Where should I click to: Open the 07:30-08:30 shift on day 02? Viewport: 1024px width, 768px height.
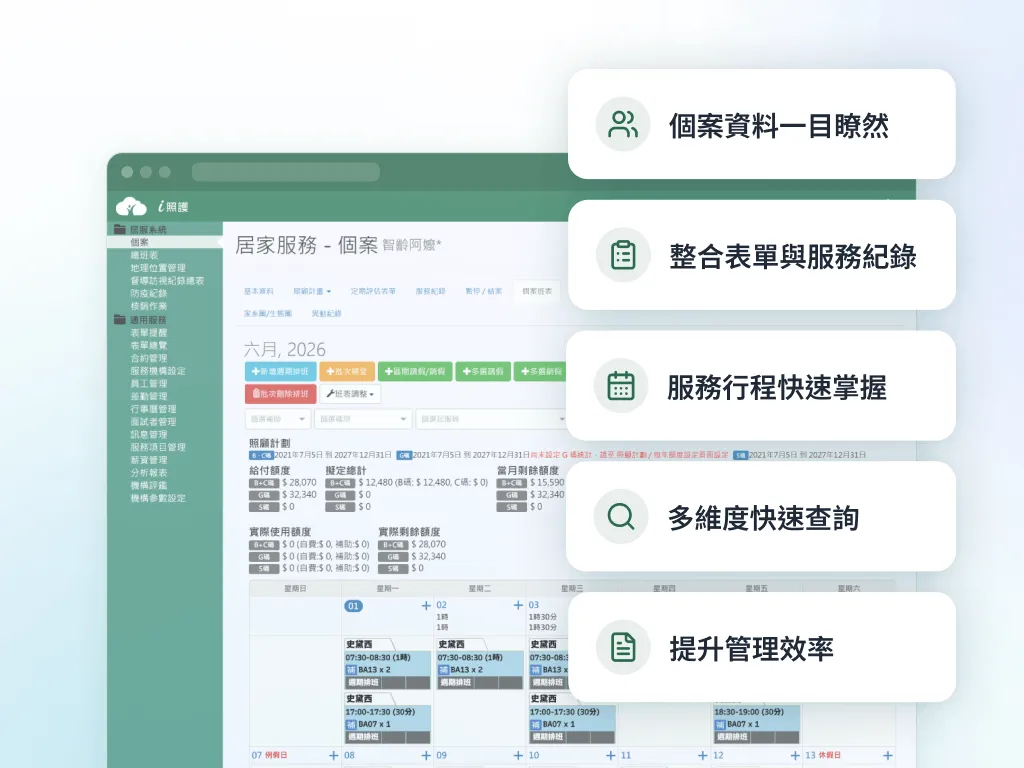(479, 664)
